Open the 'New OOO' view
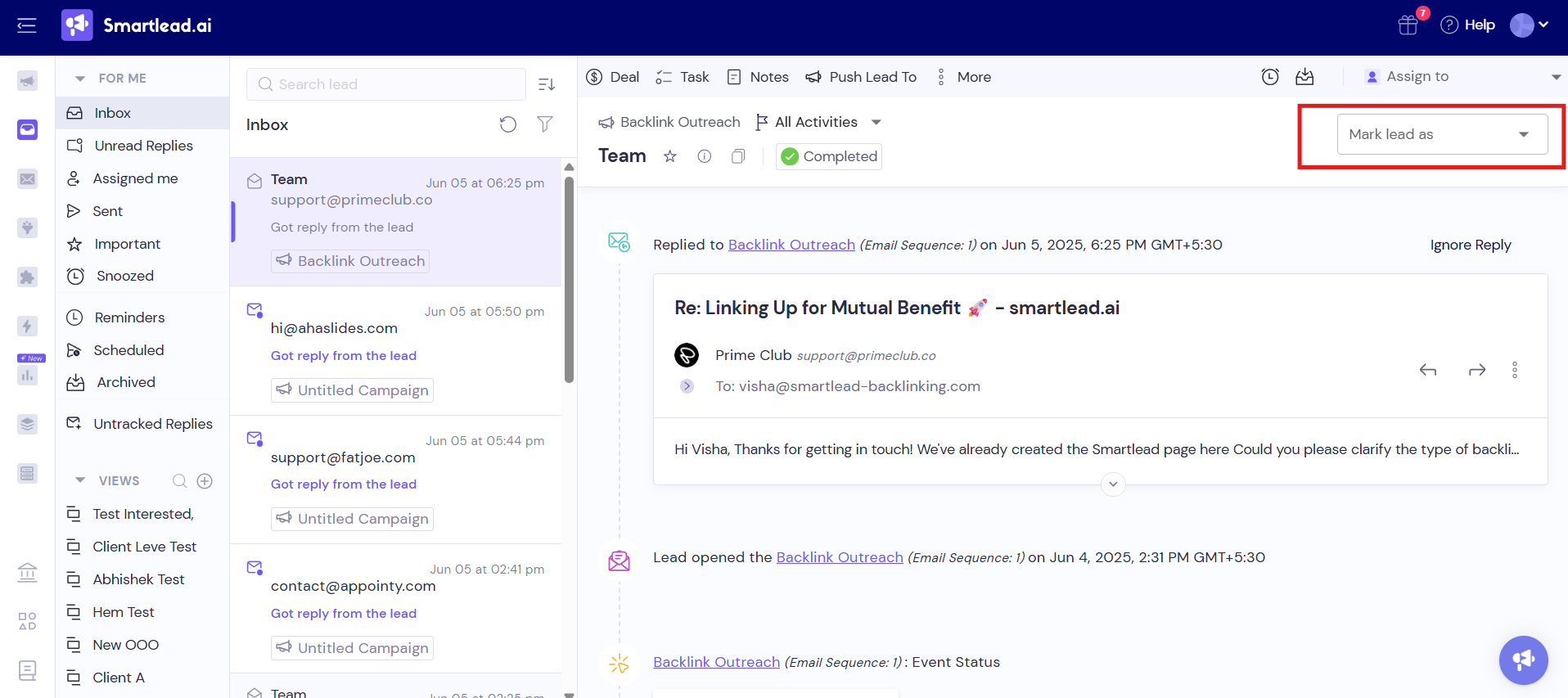This screenshot has height=698, width=1568. click(x=142, y=645)
